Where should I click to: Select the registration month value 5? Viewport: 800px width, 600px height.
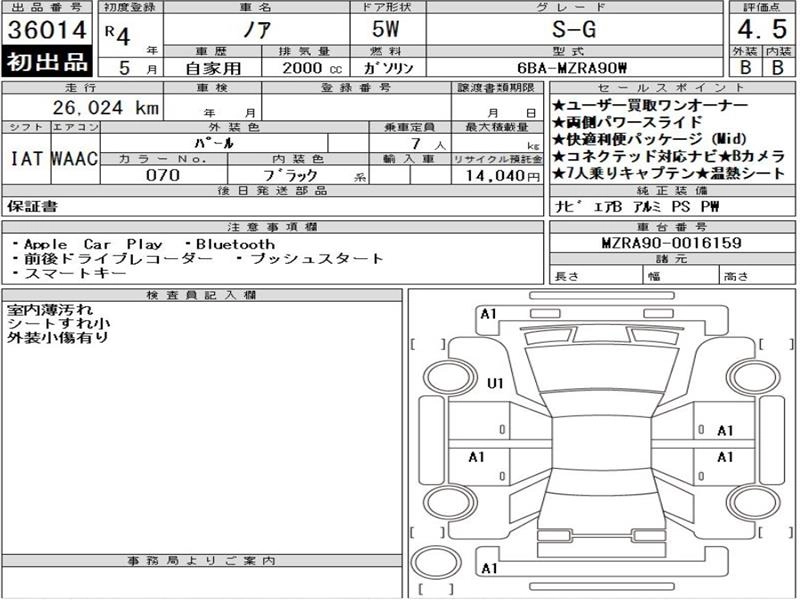124,68
